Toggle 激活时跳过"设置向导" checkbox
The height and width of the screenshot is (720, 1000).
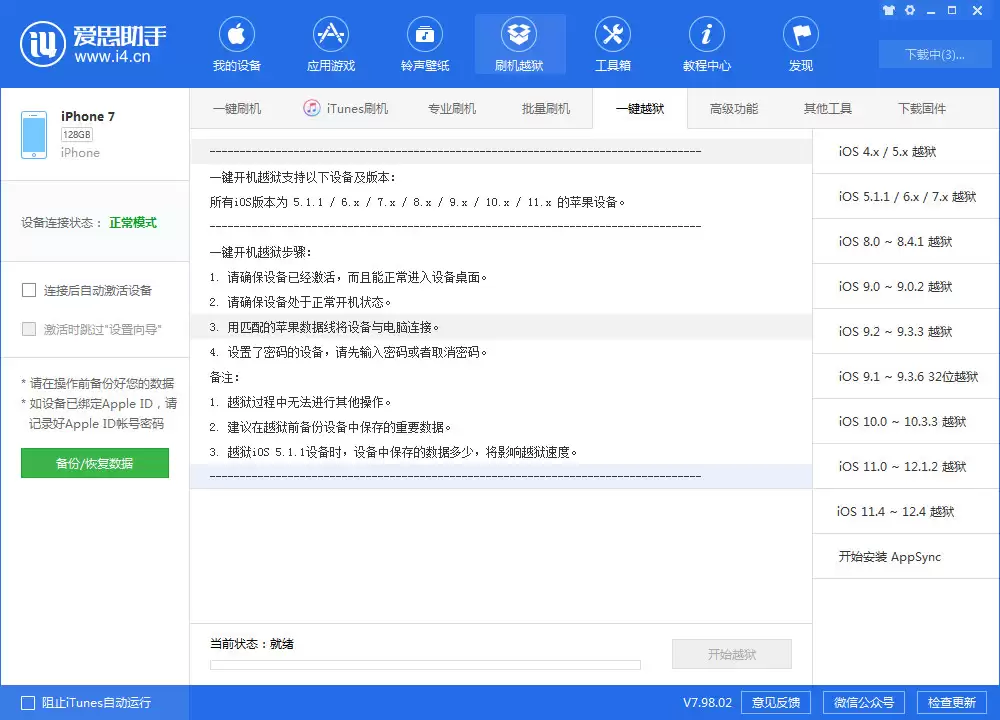pyautogui.click(x=29, y=329)
